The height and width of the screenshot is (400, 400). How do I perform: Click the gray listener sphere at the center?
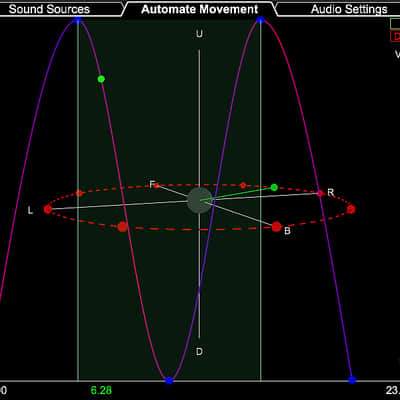[x=199, y=200]
